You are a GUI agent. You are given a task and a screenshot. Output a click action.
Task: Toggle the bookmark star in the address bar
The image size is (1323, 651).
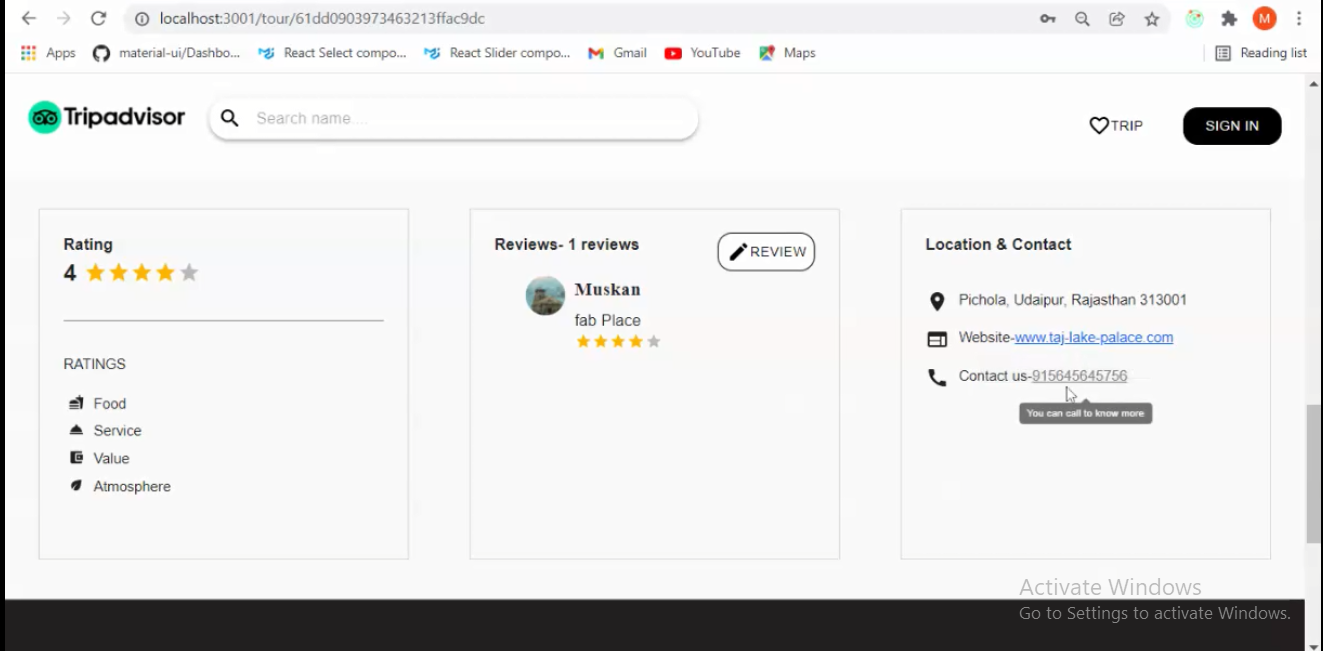[1151, 18]
